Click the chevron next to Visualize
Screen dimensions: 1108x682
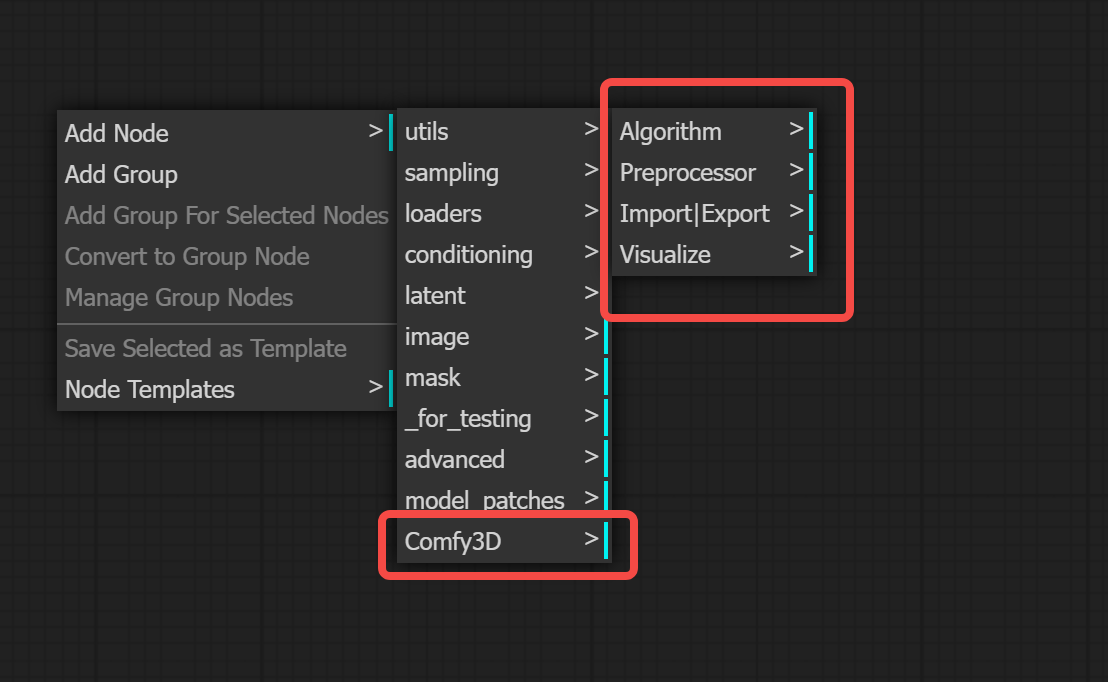click(x=796, y=252)
